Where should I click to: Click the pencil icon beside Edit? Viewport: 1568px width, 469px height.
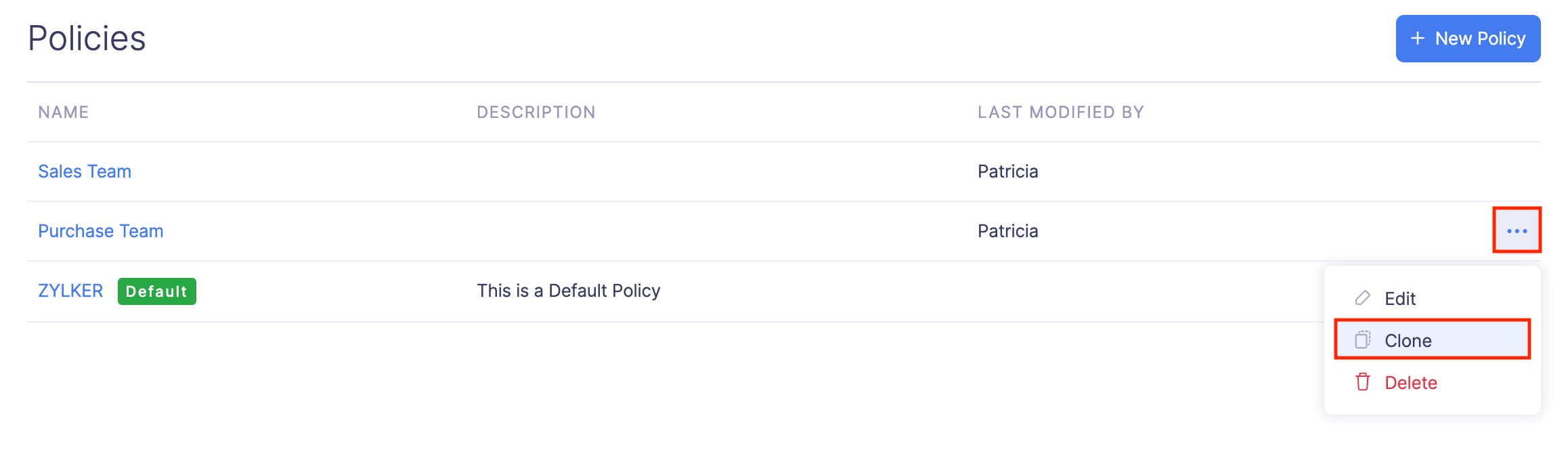point(1362,298)
